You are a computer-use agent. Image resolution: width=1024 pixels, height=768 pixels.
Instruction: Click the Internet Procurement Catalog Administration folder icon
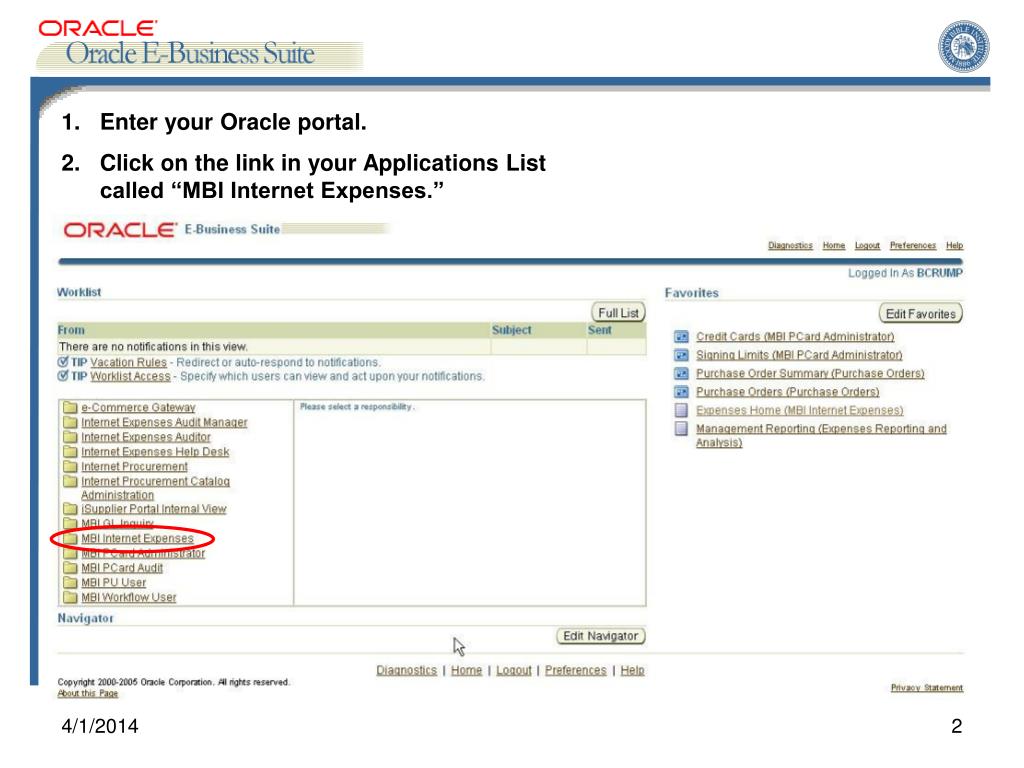click(70, 481)
